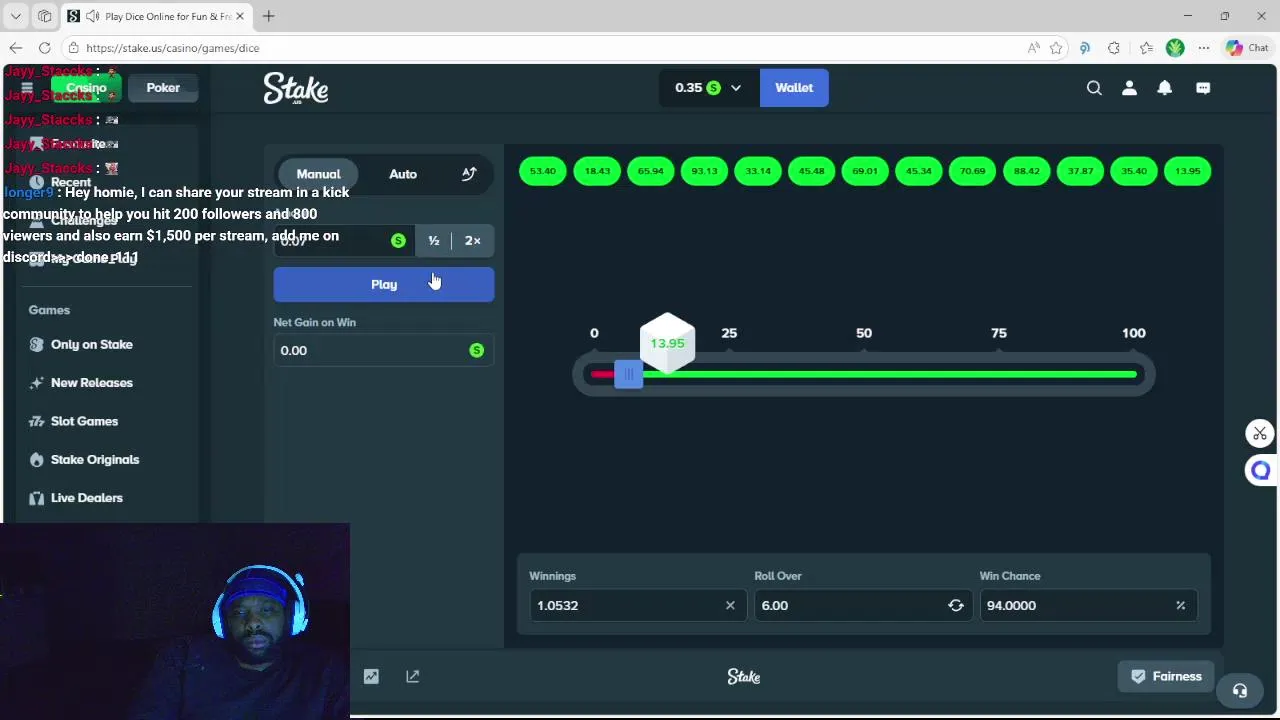Close the Play Dice Online browser tab
This screenshot has width=1280, height=720.
(x=240, y=16)
